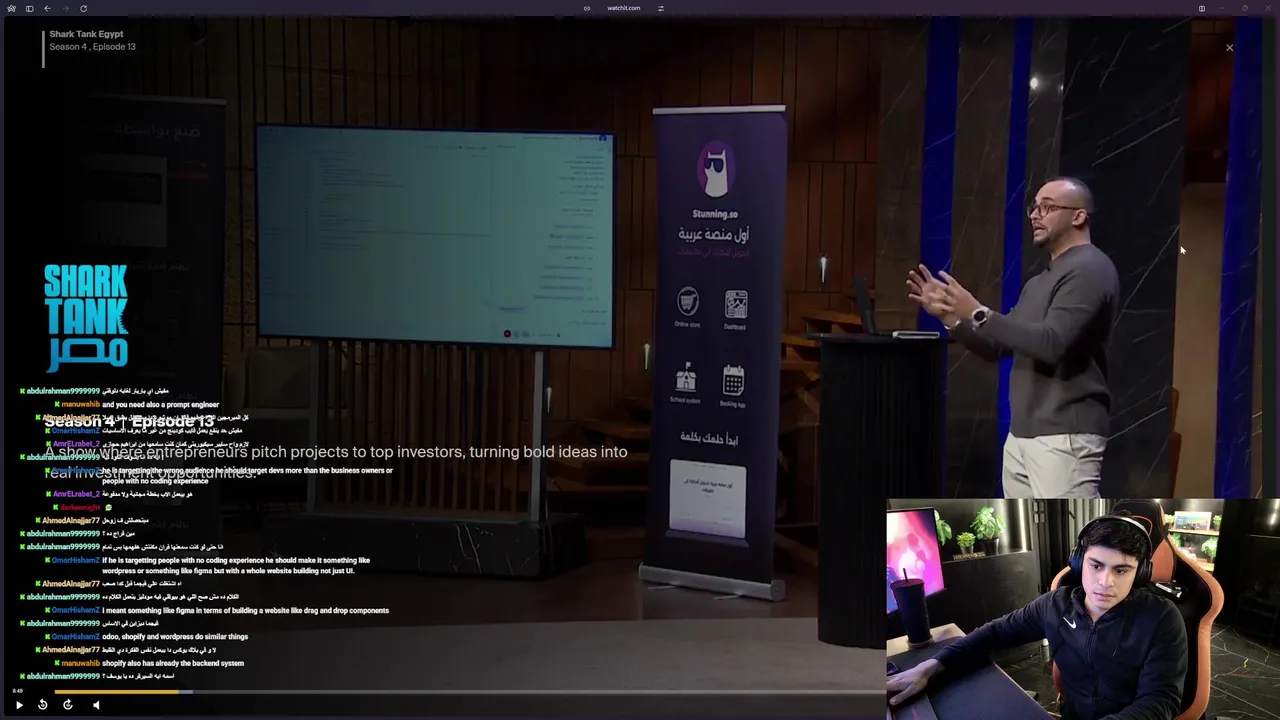The height and width of the screenshot is (720, 1280).
Task: Click the Shark Tank Egypt title
Action: point(86,34)
